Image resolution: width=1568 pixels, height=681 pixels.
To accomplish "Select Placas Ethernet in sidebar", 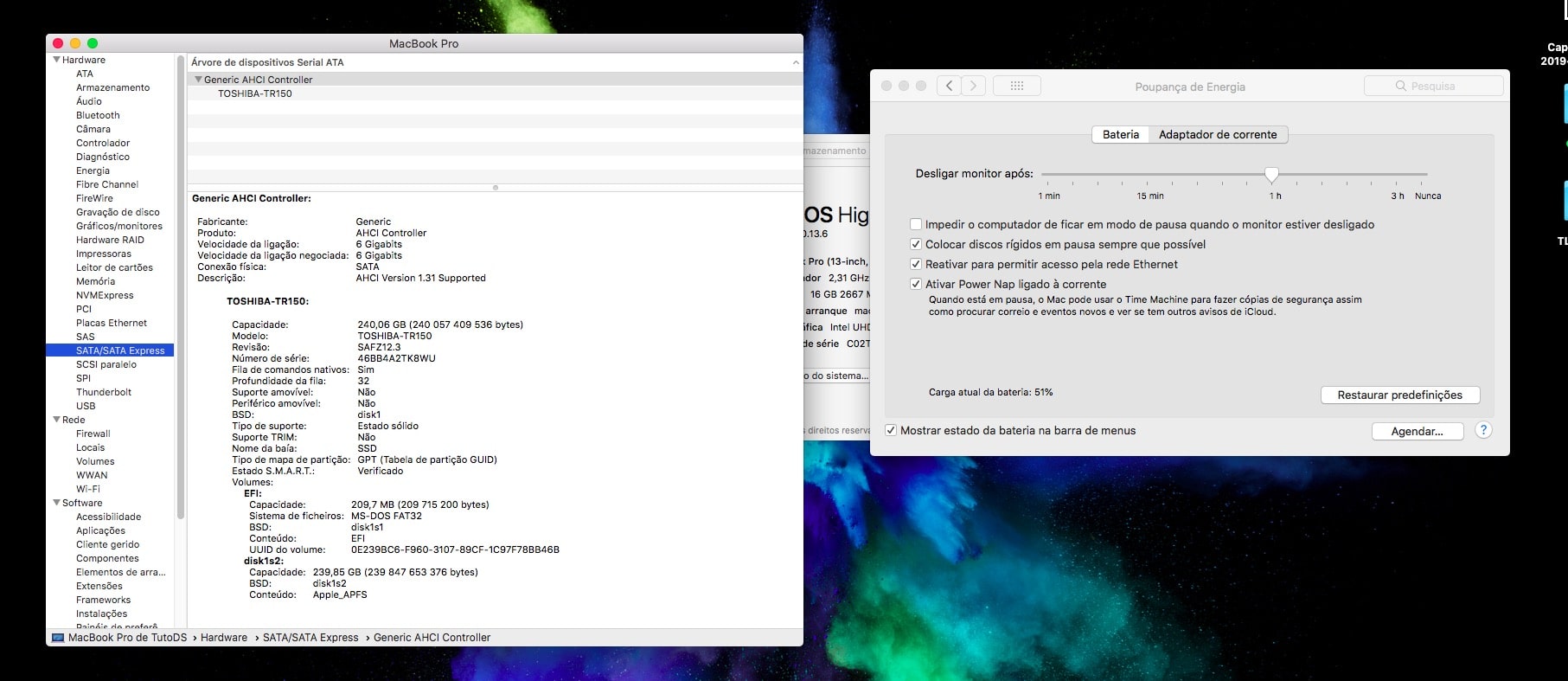I will (112, 323).
